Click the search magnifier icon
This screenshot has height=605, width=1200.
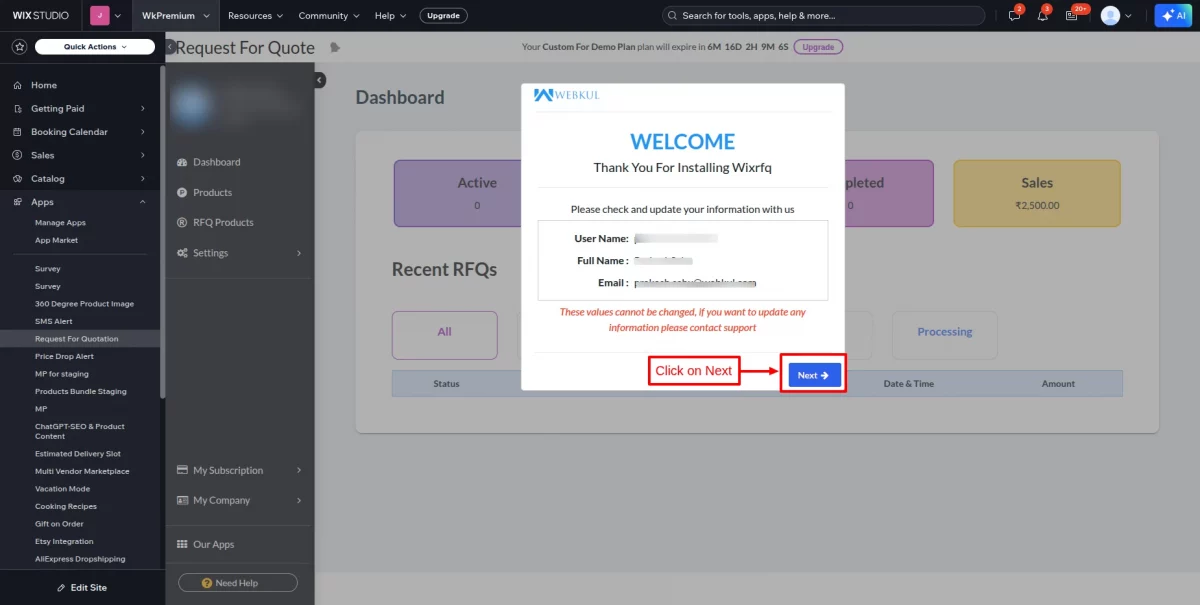coord(673,16)
